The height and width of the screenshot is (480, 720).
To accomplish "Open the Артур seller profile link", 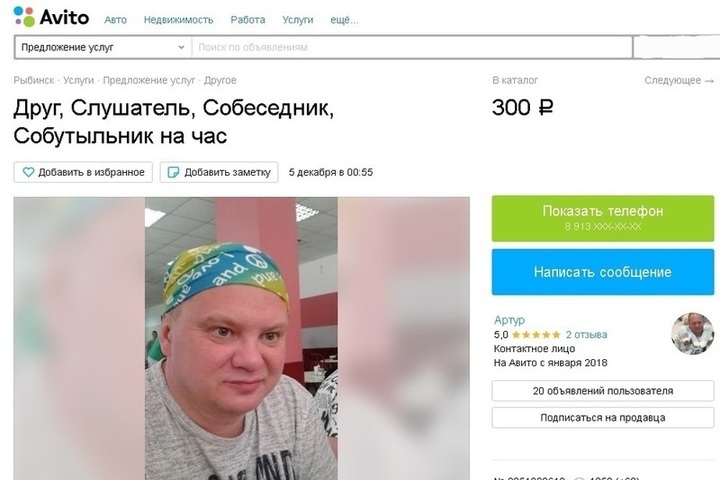I will pos(509,320).
